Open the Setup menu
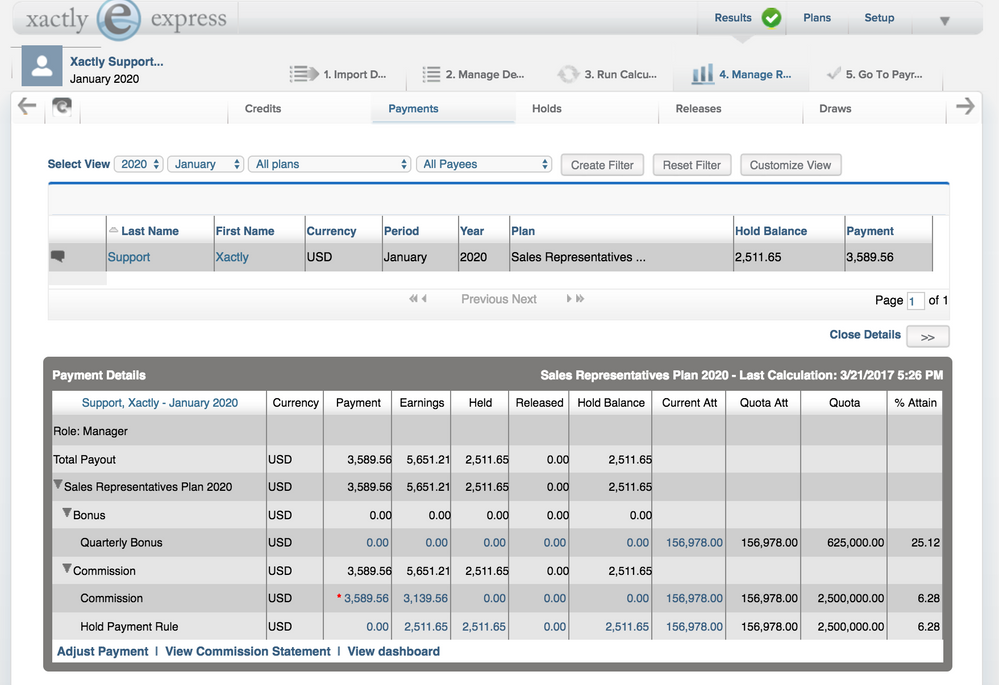This screenshot has height=685, width=999. 879,18
